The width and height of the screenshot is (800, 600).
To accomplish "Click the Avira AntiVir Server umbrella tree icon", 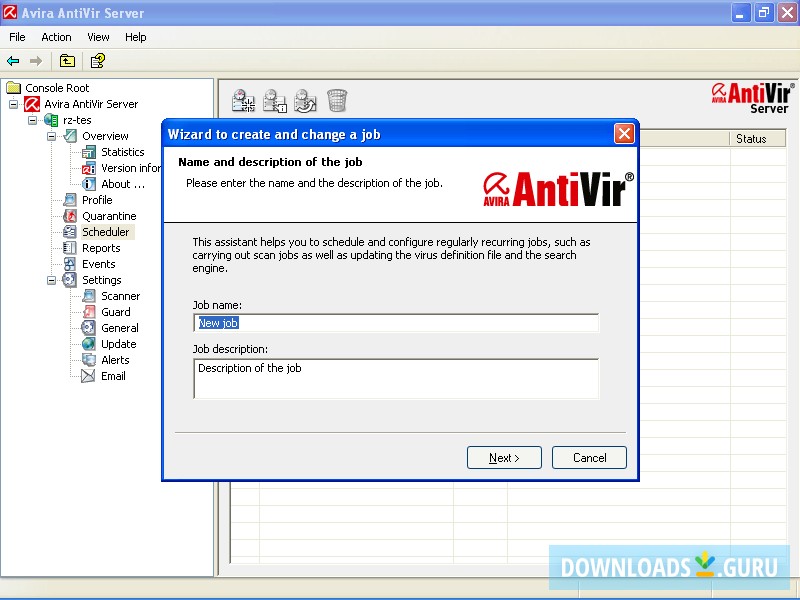I will [x=32, y=104].
